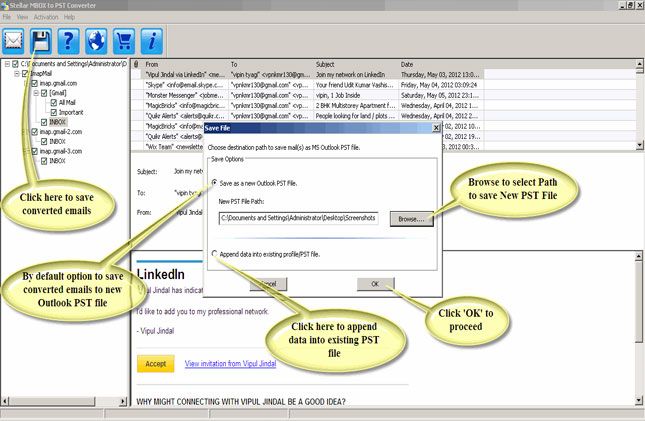Click the preview pane vertical scrollbar thumb
Screen dimensions: 645x421
(x=638, y=302)
